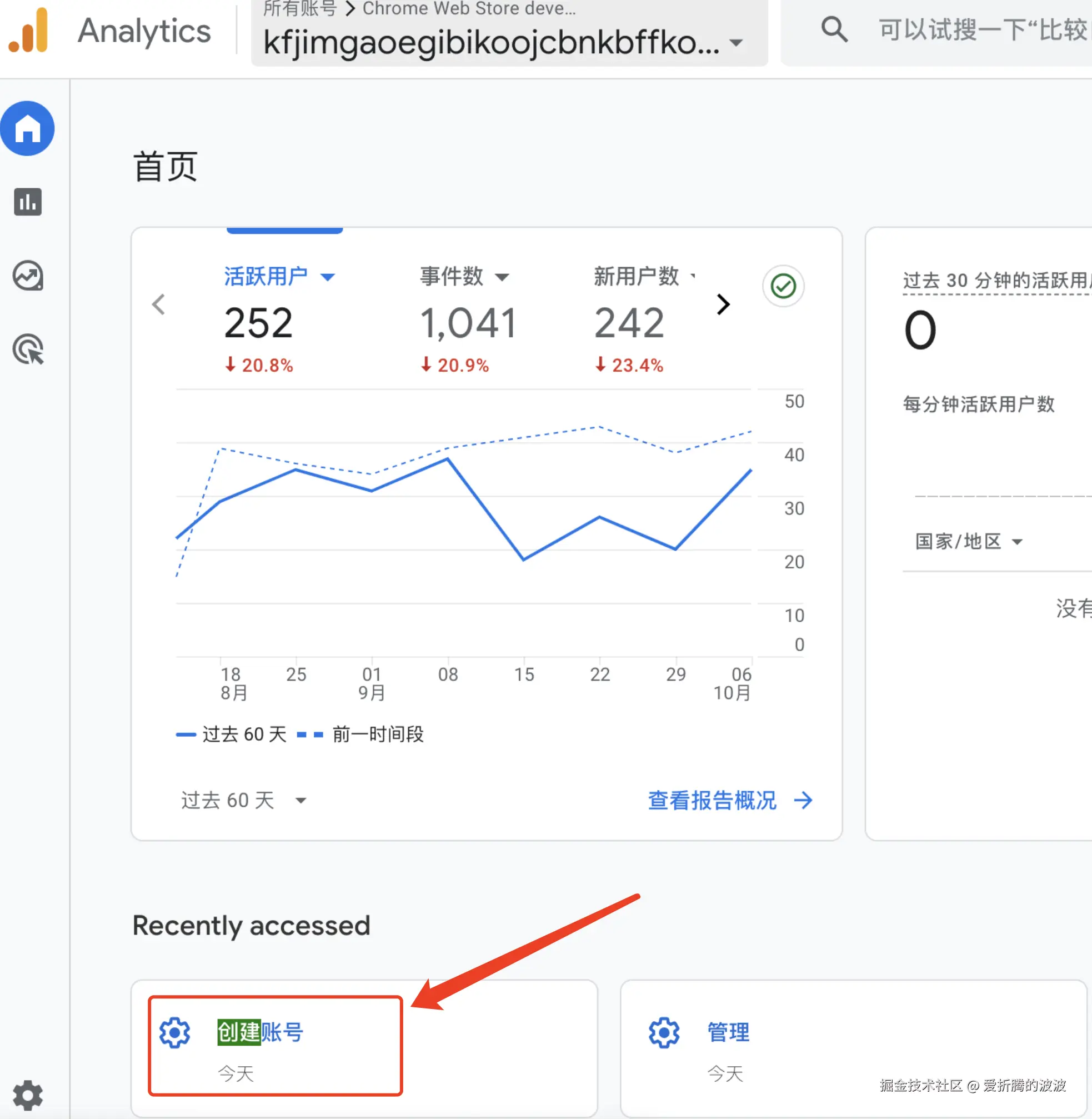Open the recently accessed 管理 card
The width and height of the screenshot is (1092, 1119).
(x=853, y=1048)
